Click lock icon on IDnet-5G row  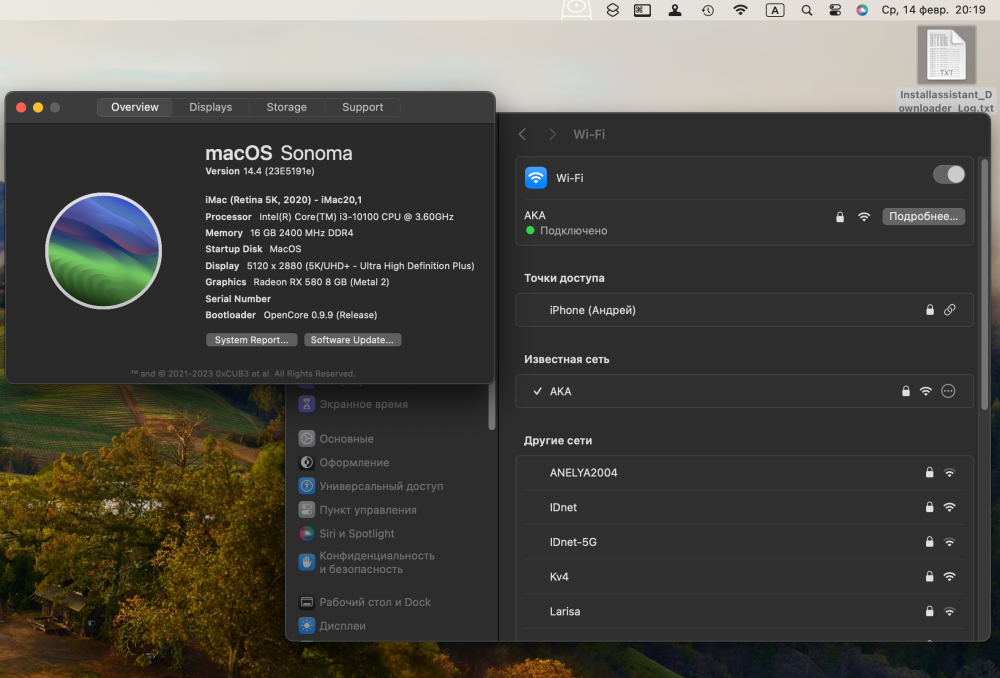tap(929, 542)
